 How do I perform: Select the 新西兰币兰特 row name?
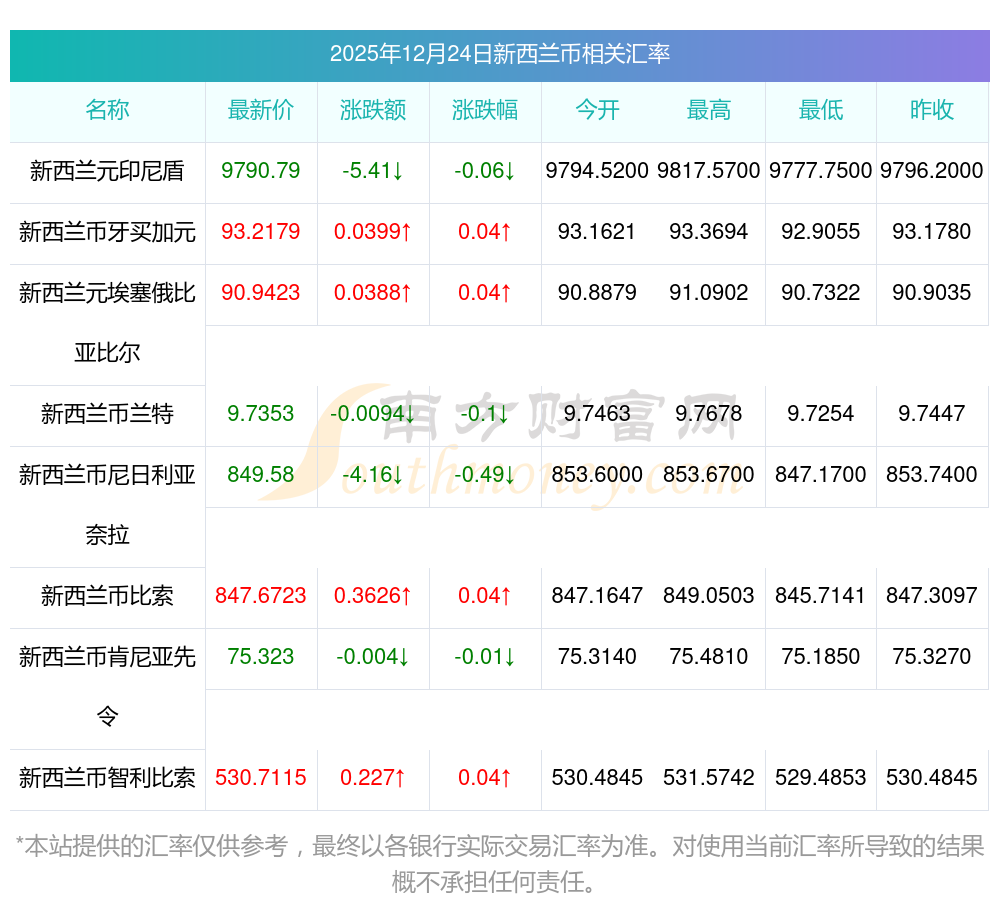point(107,414)
